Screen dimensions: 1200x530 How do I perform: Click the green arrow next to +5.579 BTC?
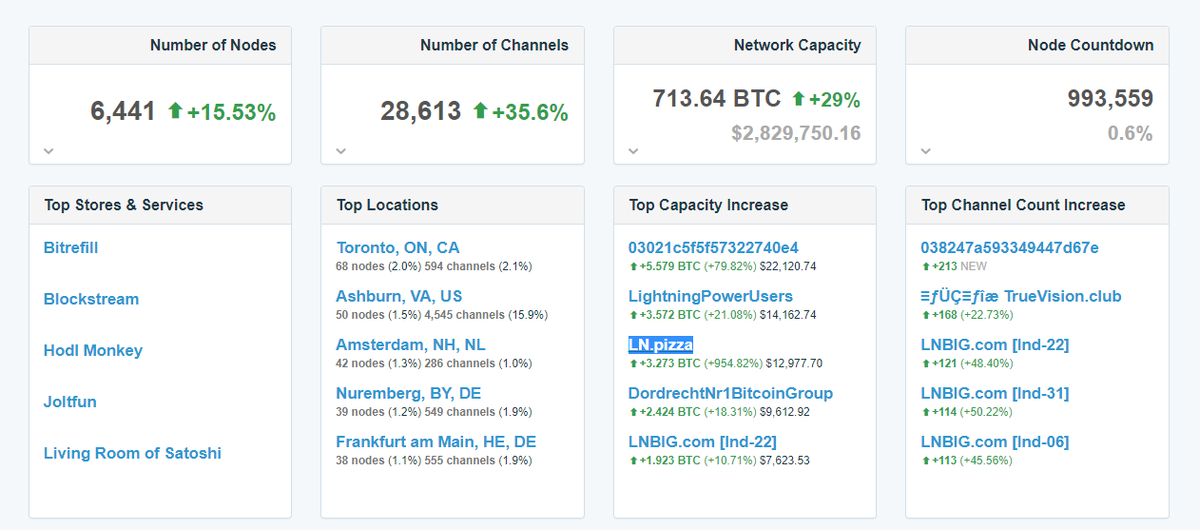pos(633,267)
